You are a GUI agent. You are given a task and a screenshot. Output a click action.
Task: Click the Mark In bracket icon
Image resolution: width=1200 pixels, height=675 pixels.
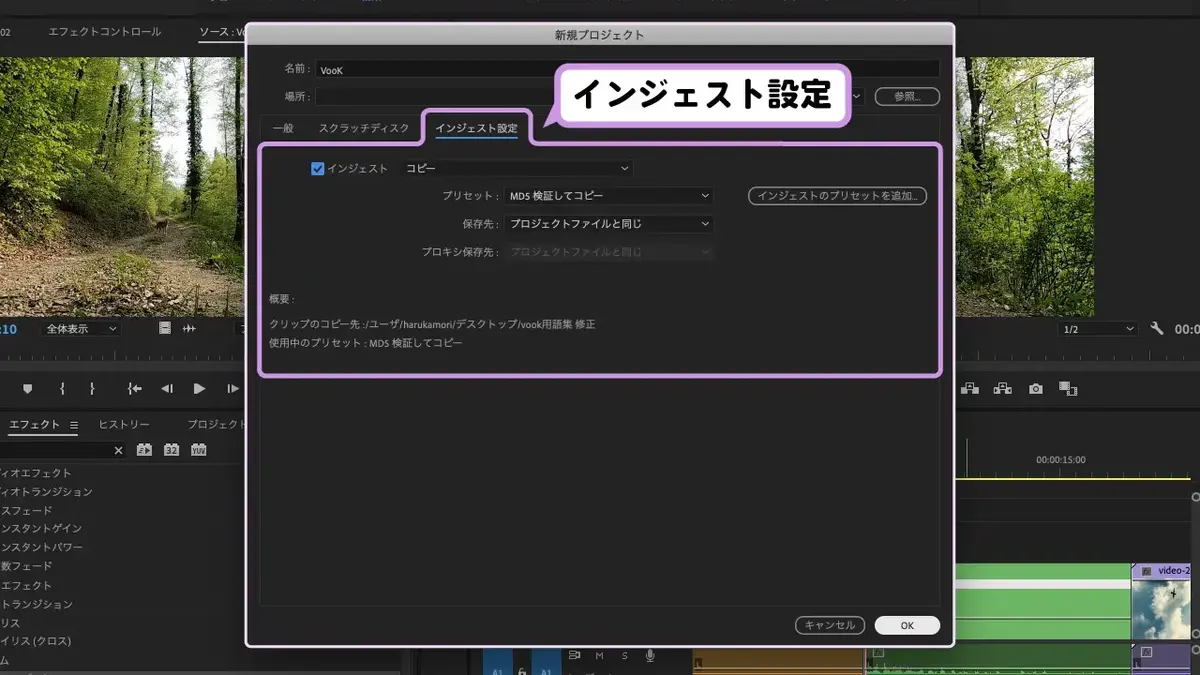62,388
